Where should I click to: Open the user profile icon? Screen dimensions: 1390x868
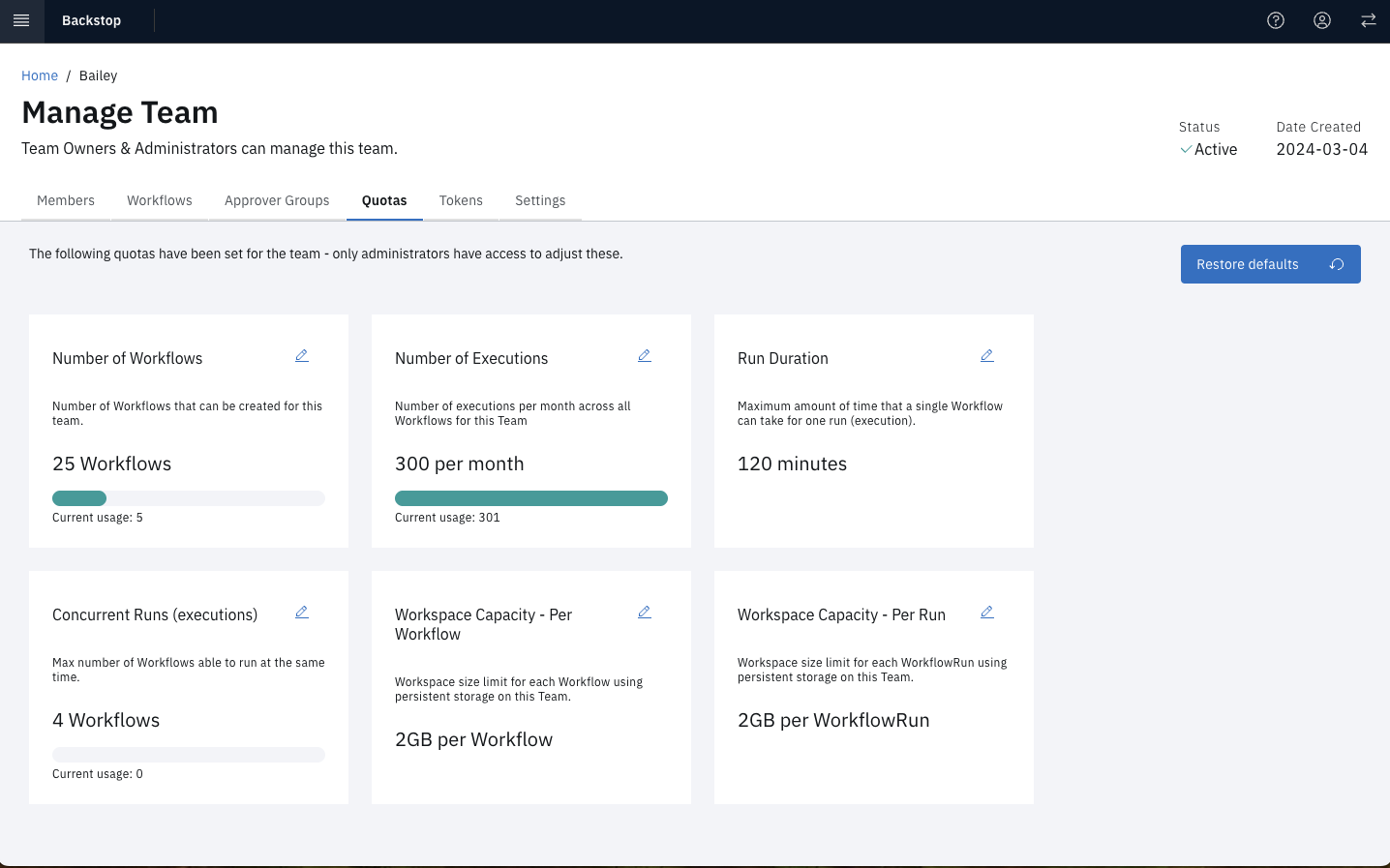(1322, 20)
